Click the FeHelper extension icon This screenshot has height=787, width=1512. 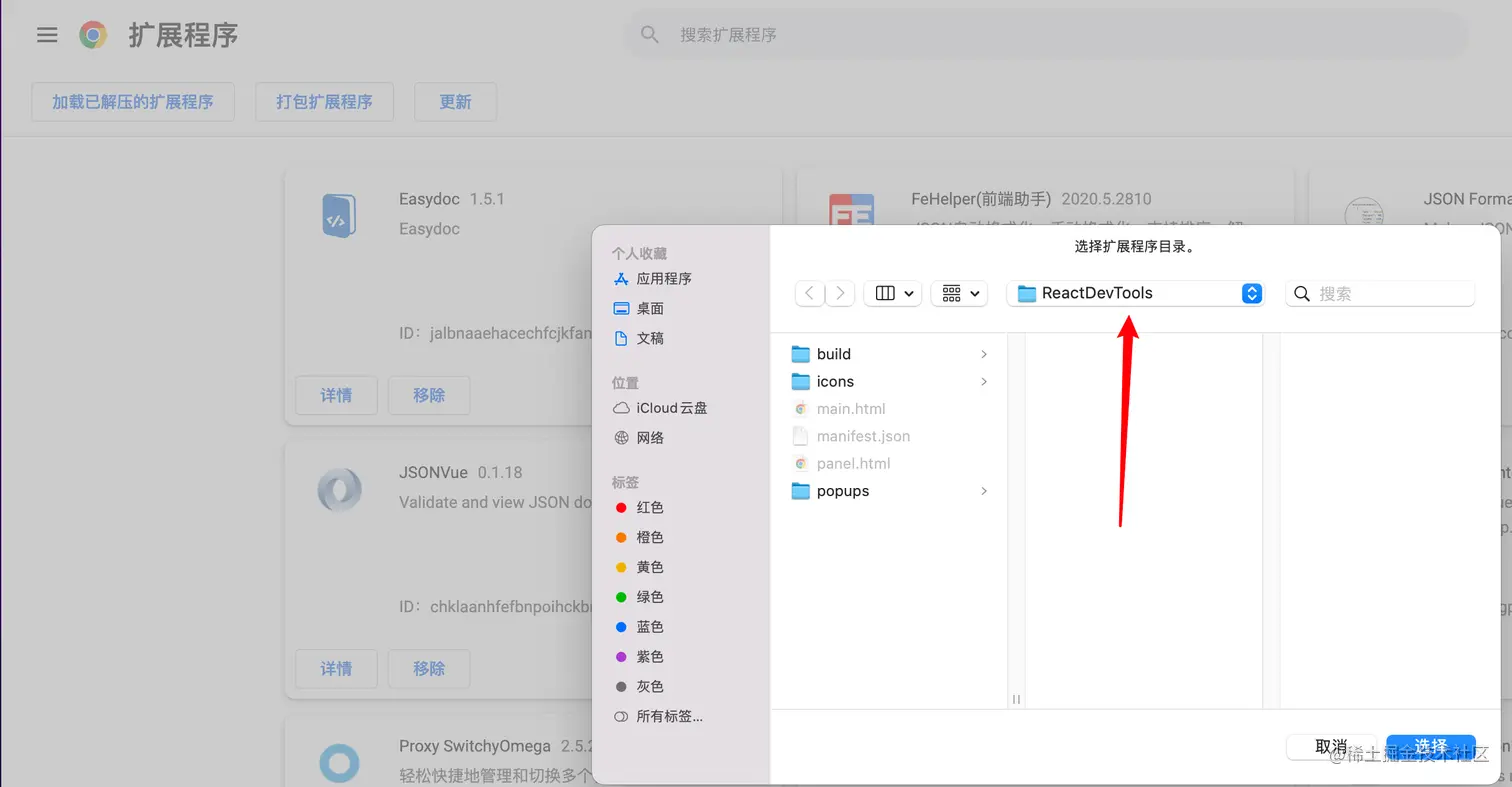[x=852, y=210]
